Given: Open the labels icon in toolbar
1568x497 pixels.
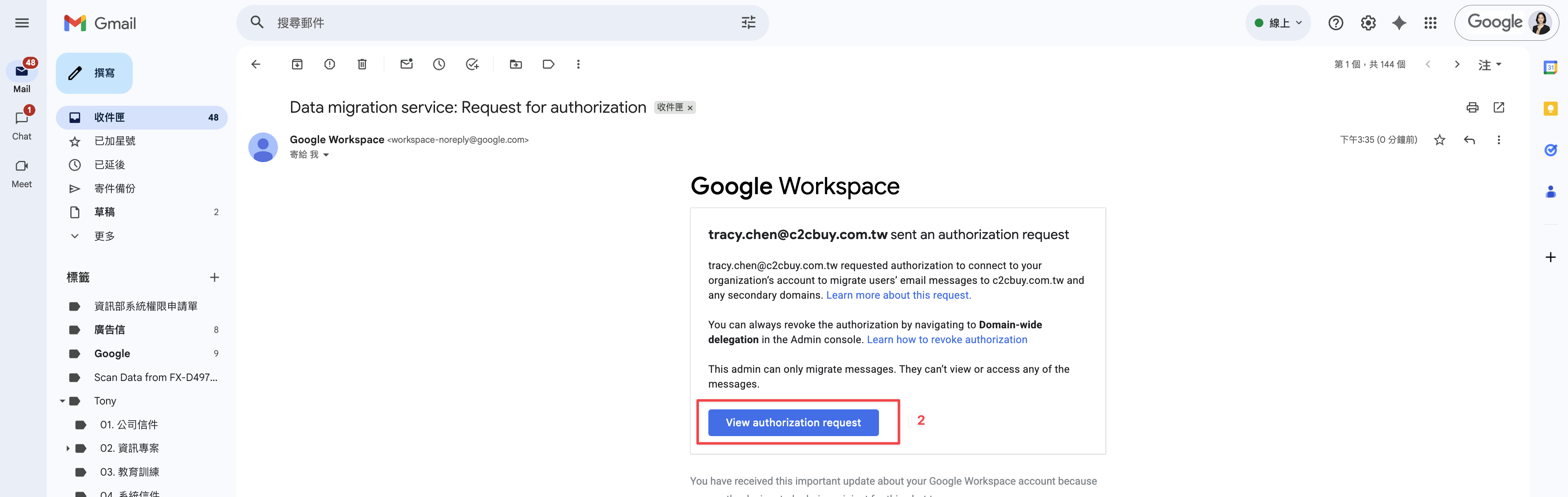Looking at the screenshot, I should tap(548, 65).
